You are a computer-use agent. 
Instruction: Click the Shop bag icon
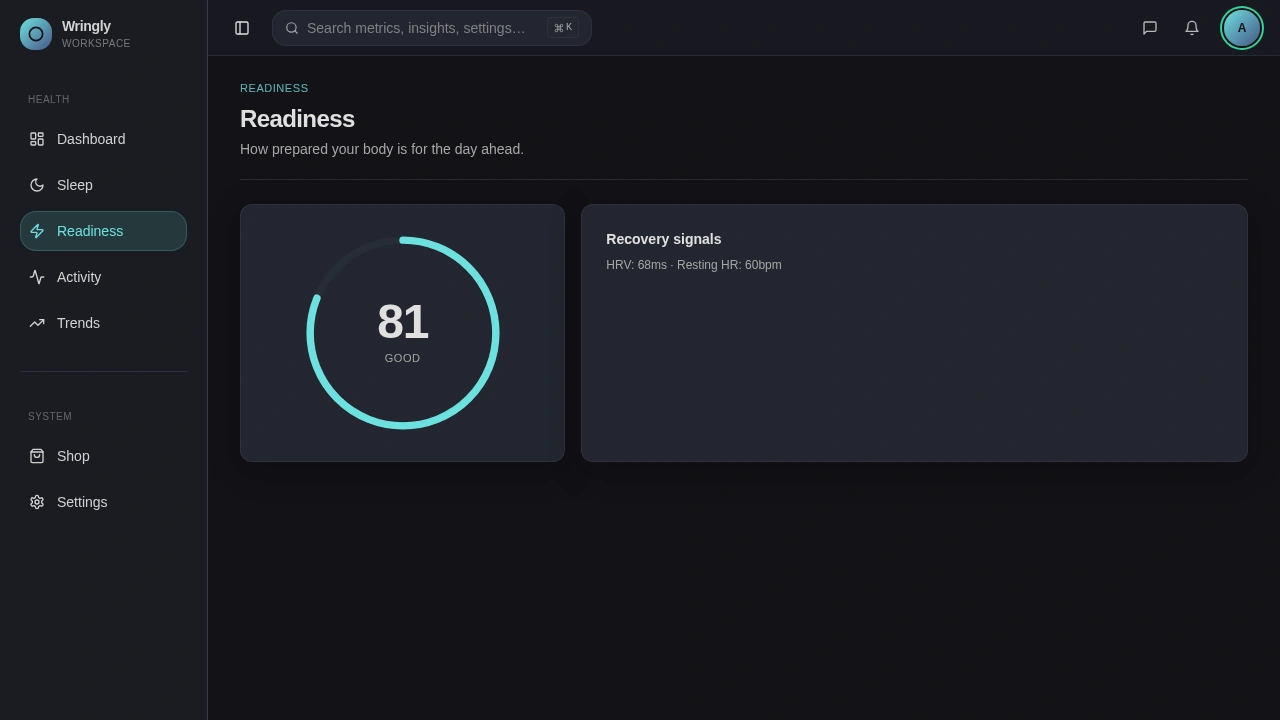click(37, 456)
